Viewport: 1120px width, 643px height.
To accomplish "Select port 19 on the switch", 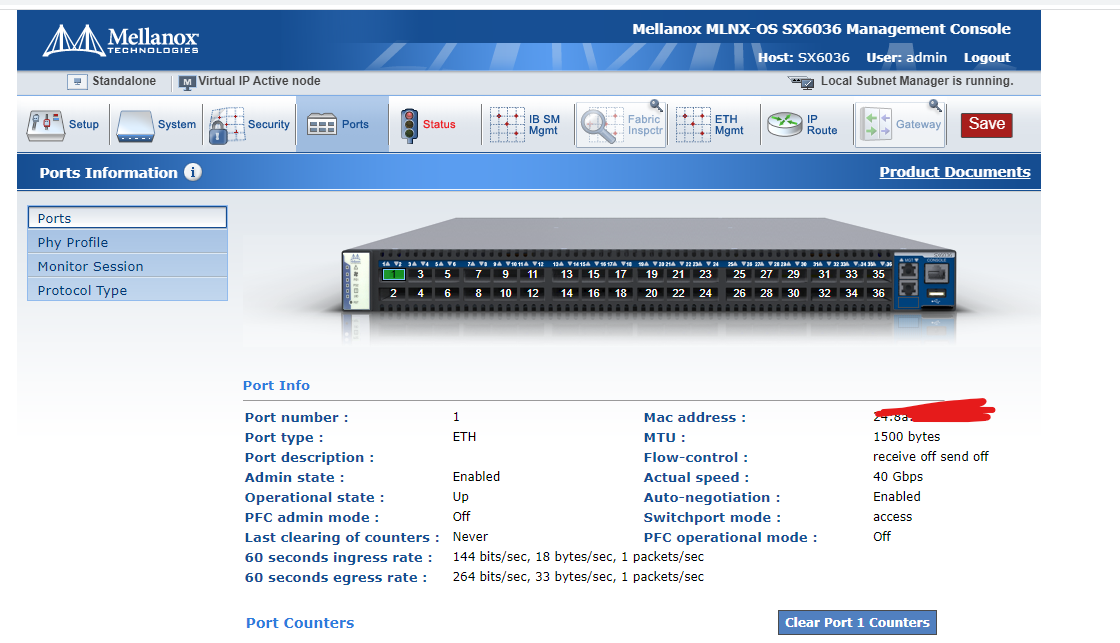I will pyautogui.click(x=651, y=274).
